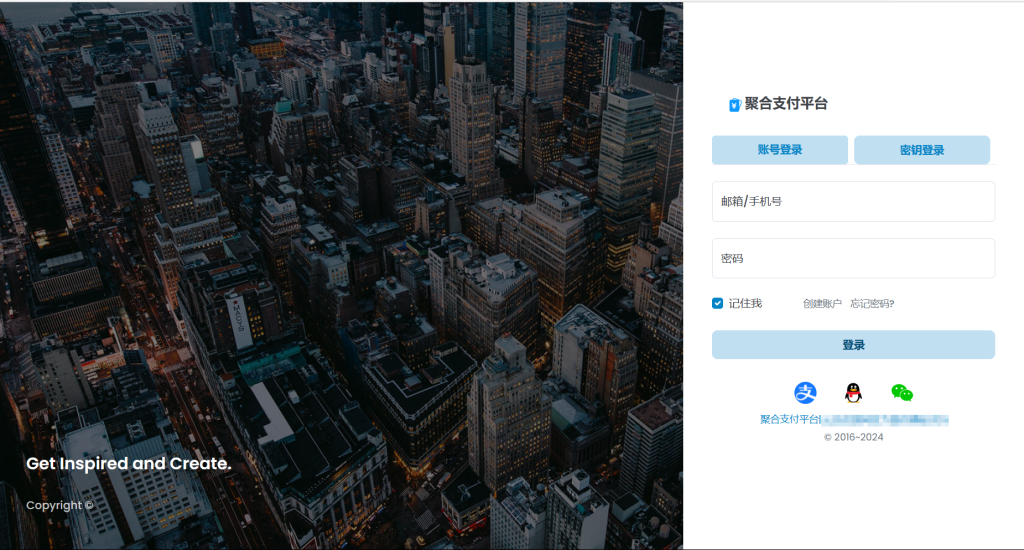Click the 登录 button
1024x550 pixels.
(x=854, y=345)
